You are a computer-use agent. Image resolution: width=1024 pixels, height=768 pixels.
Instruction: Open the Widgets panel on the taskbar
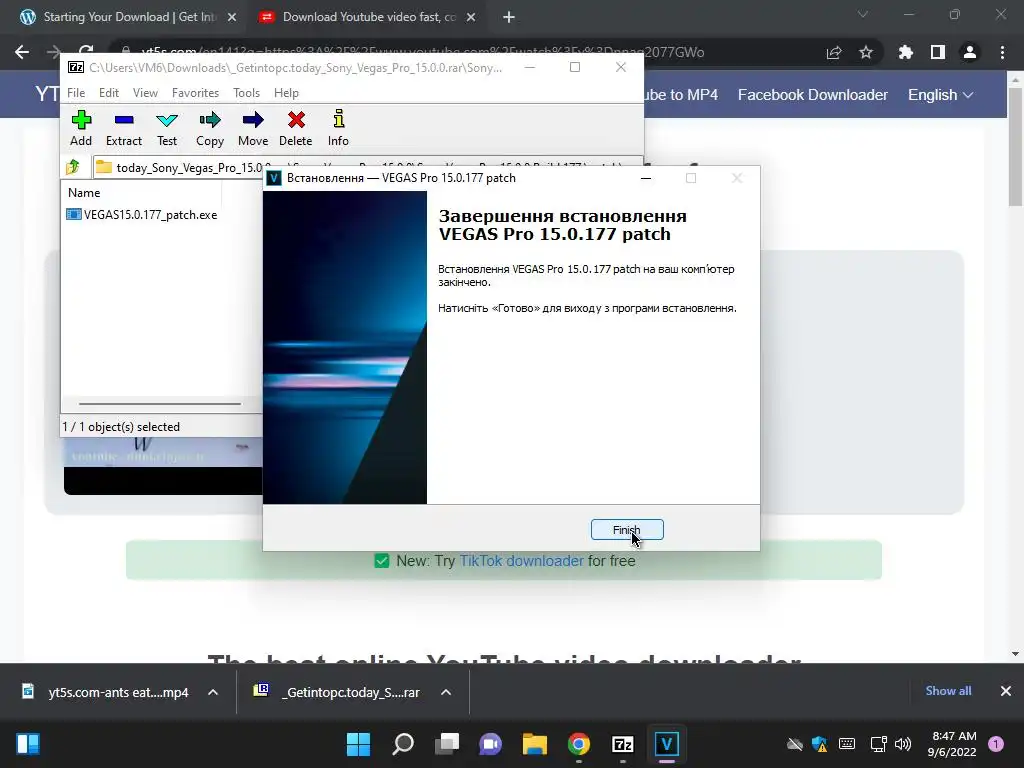pyautogui.click(x=28, y=744)
